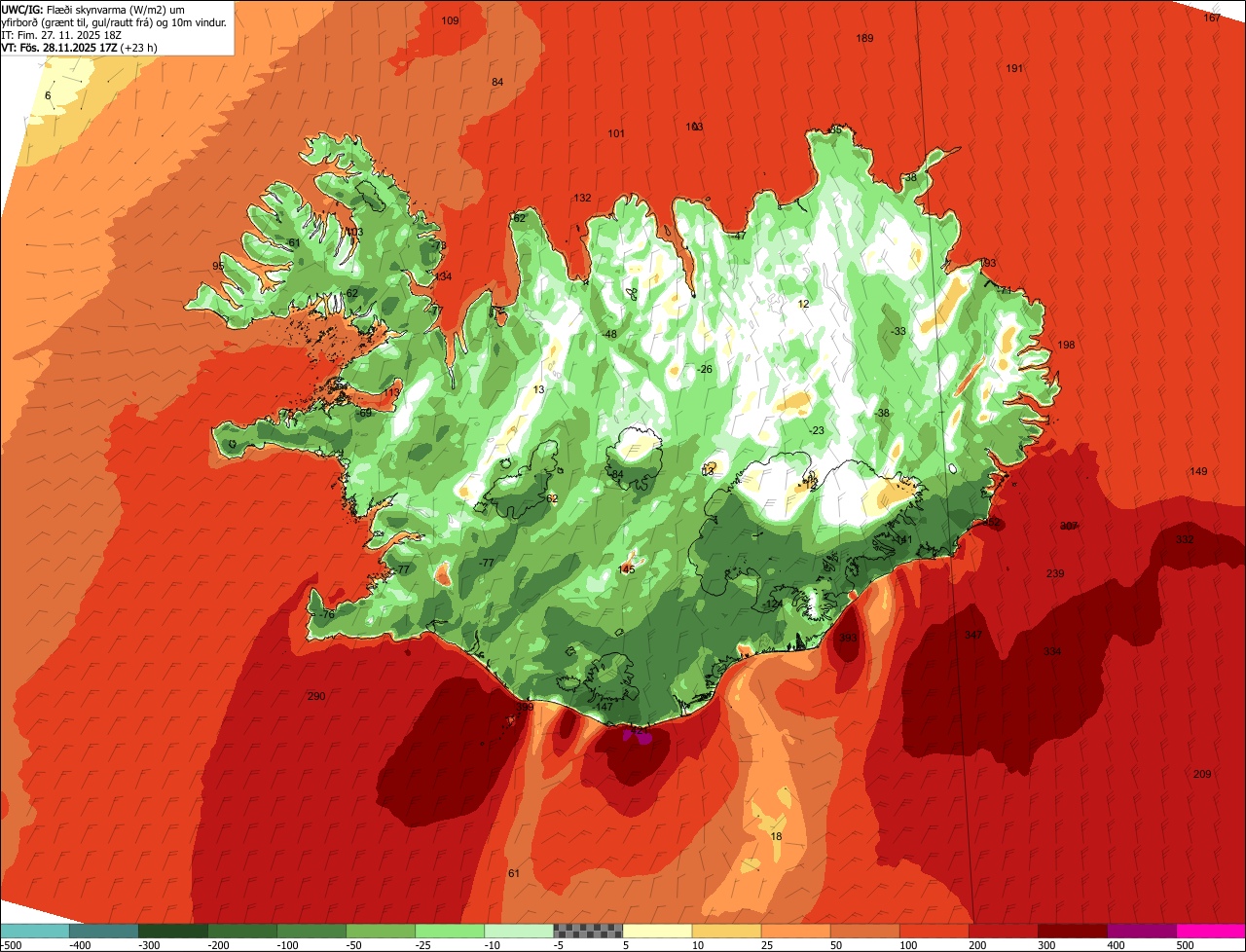Click the value 132 on the map

582,198
